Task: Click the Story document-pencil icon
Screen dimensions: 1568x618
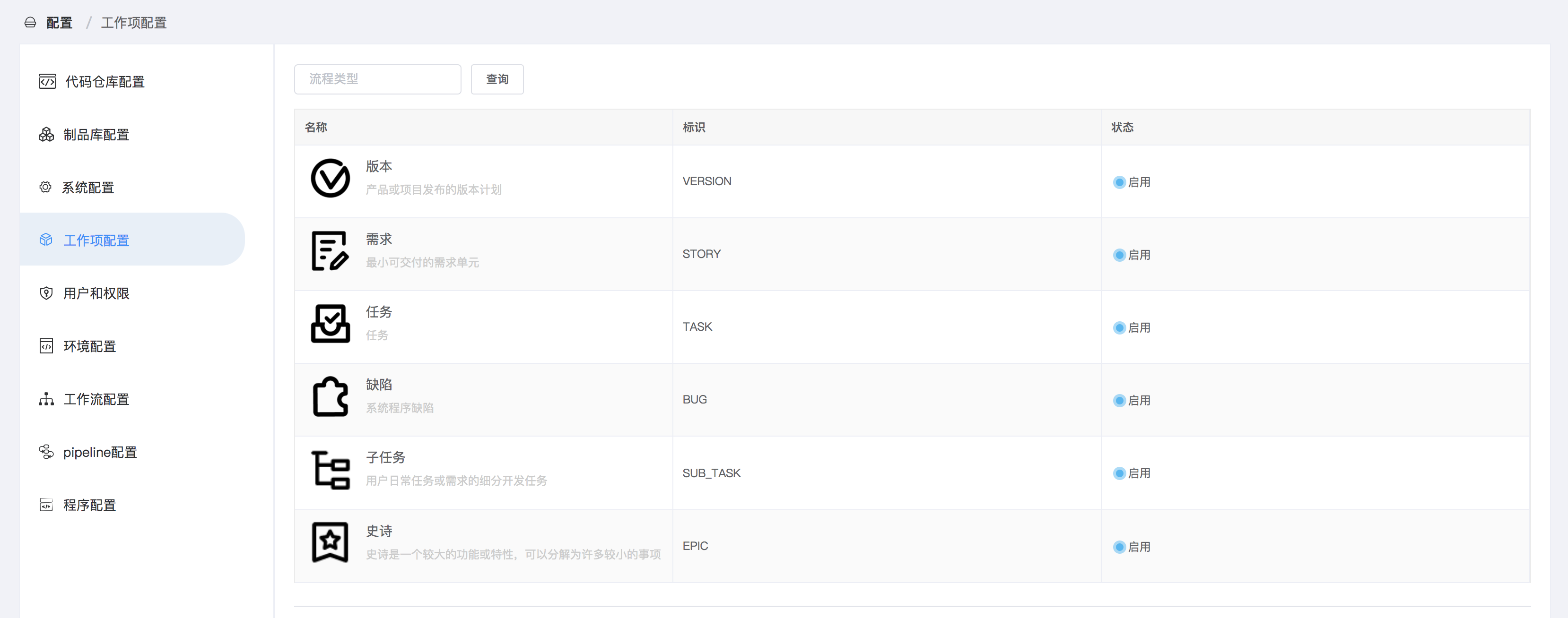Action: 330,250
